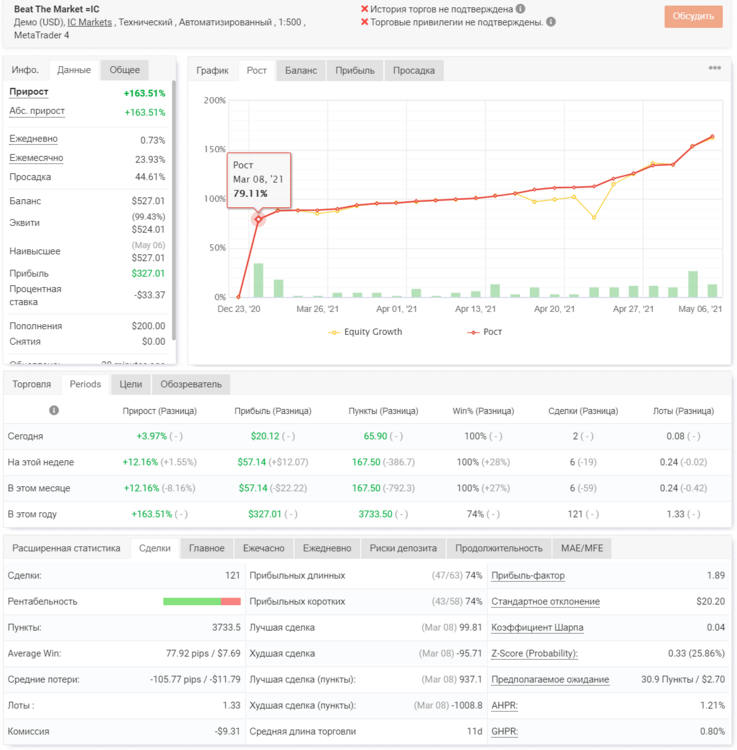Click the Пополнения value $200.00
The image size is (737, 750).
coord(148,326)
